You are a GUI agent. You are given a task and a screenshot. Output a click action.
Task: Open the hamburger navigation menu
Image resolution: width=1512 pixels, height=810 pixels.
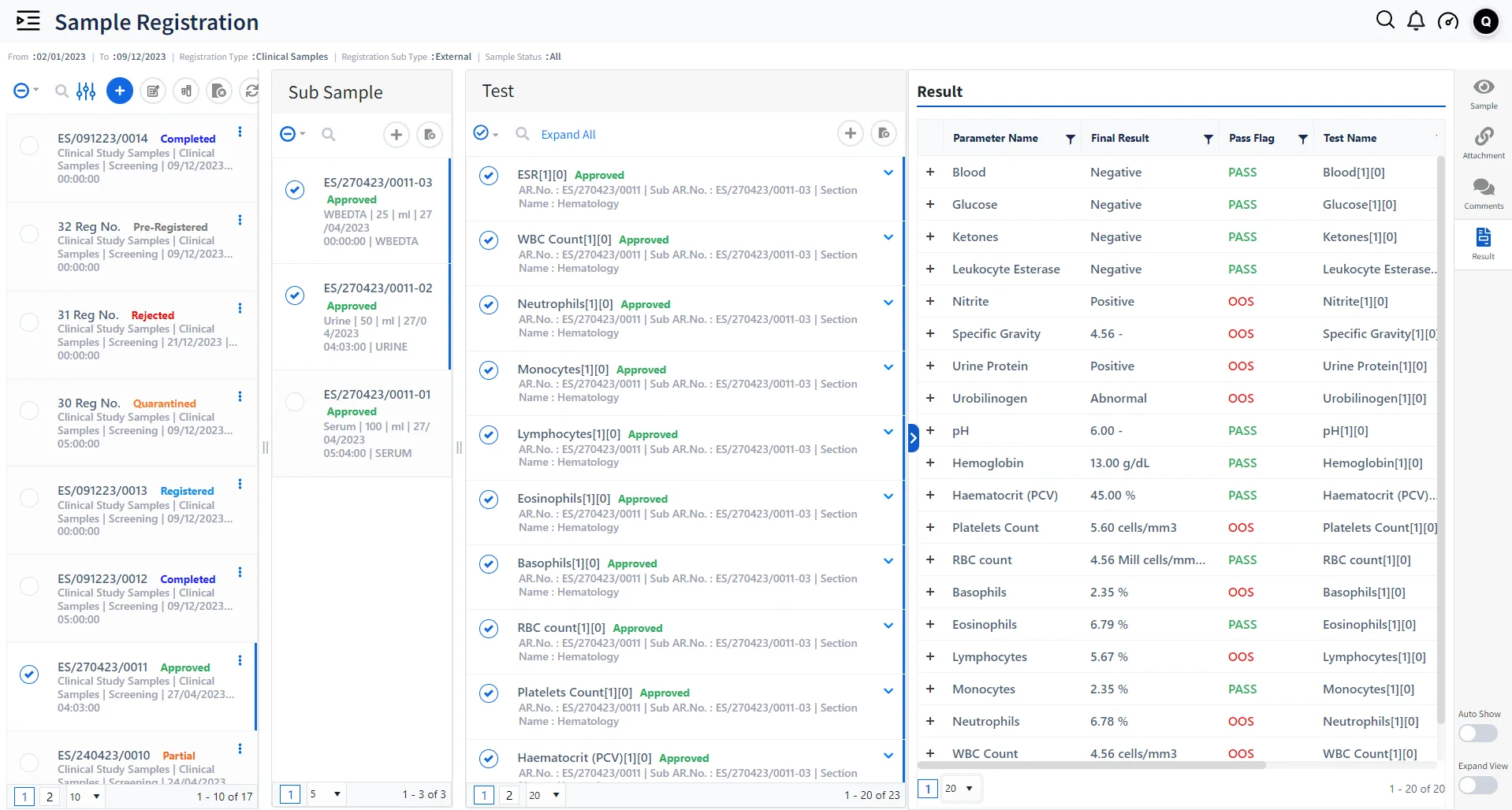(28, 21)
